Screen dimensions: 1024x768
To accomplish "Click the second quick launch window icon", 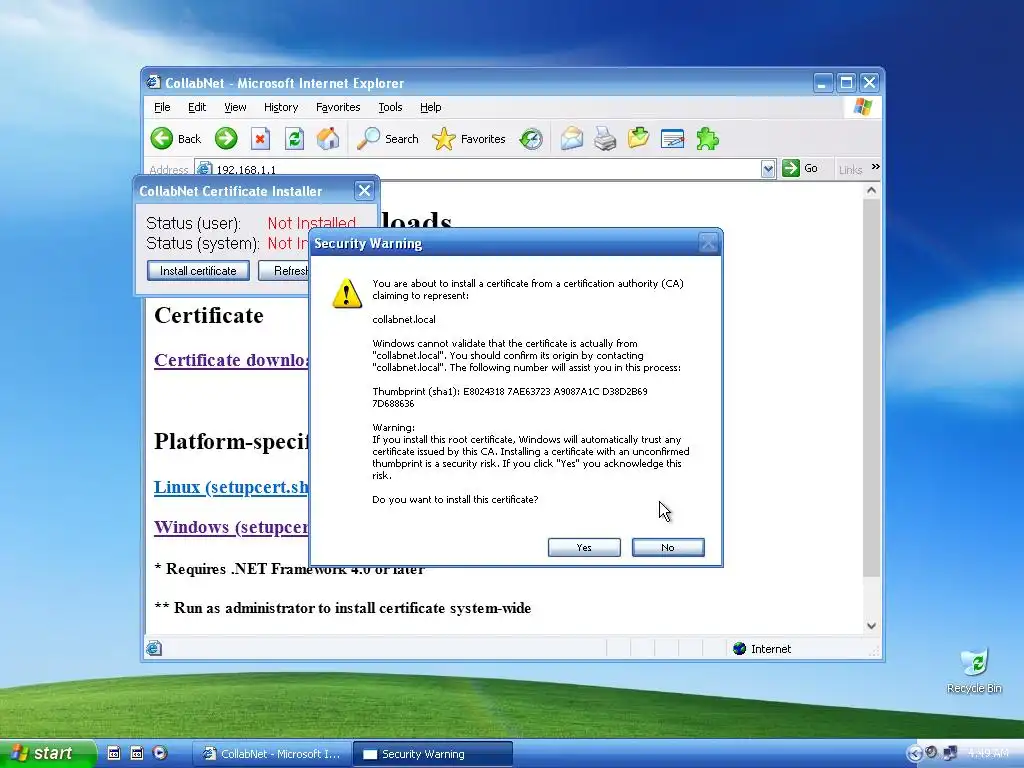I will pos(136,752).
